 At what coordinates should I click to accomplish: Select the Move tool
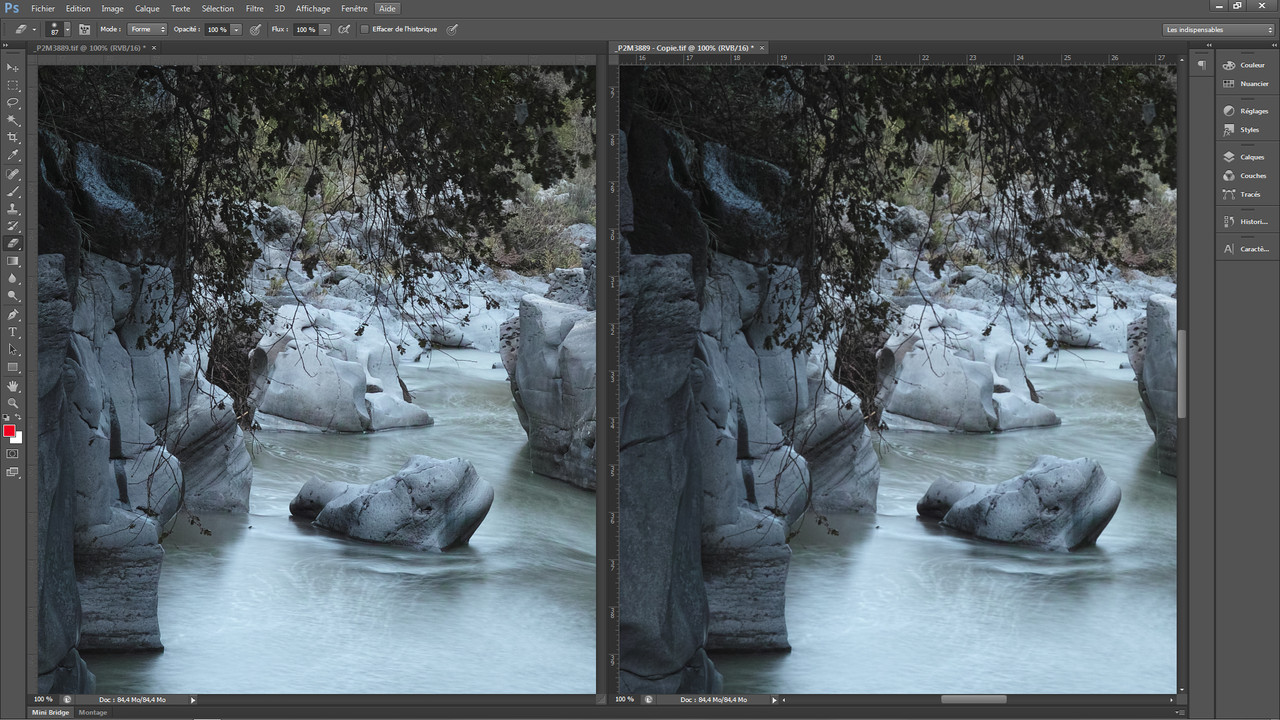[x=13, y=67]
